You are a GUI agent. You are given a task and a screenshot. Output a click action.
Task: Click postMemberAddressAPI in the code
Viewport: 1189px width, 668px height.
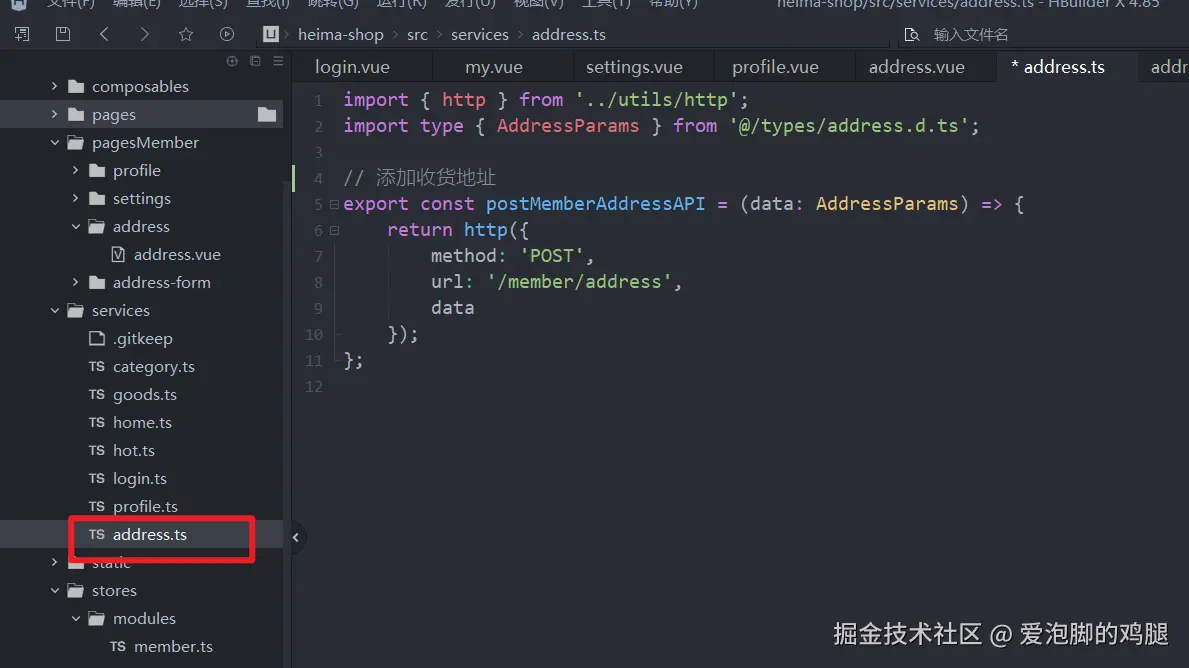[595, 204]
